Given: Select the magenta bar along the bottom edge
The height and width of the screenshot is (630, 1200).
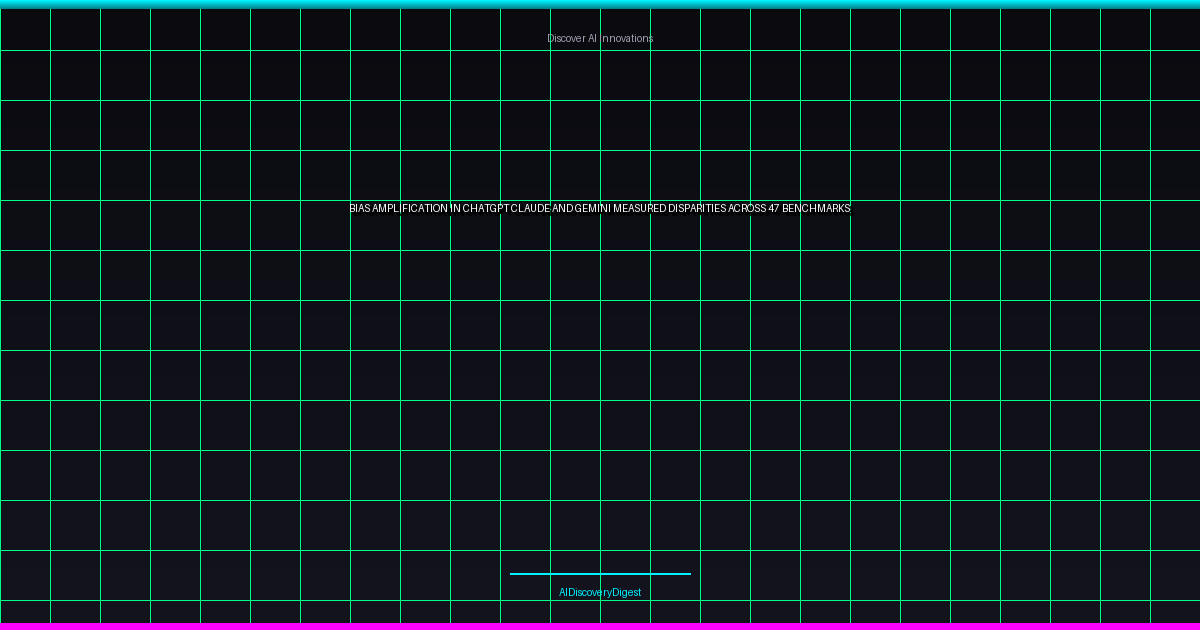Looking at the screenshot, I should click(x=600, y=626).
